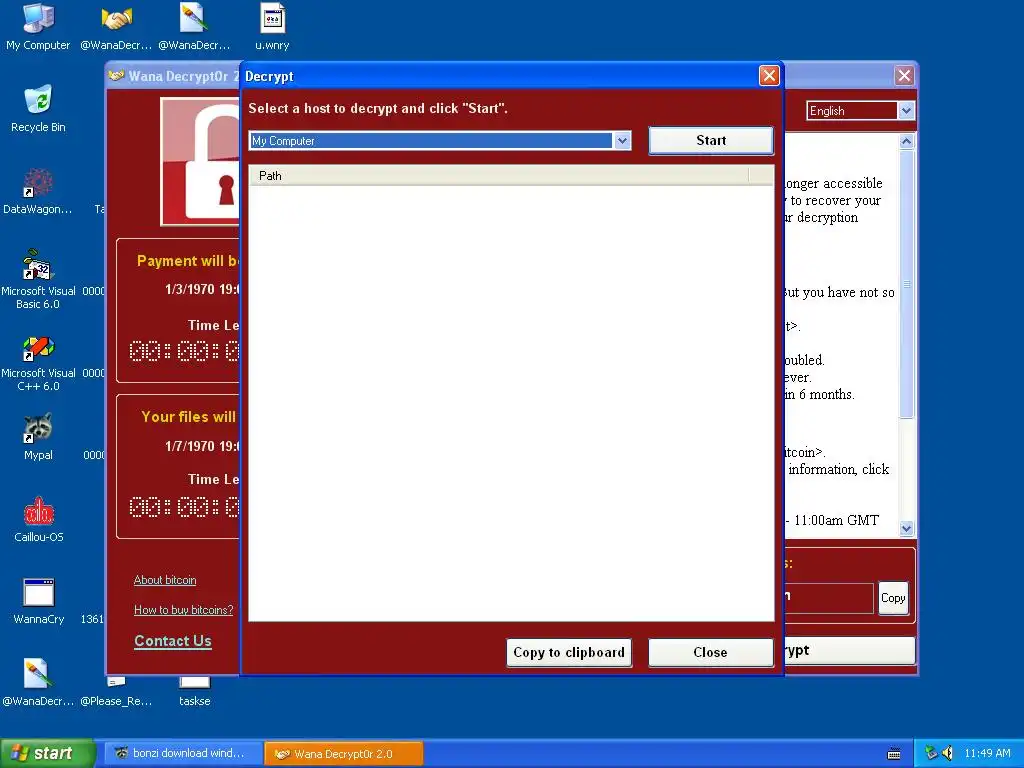Image resolution: width=1024 pixels, height=768 pixels.
Task: Click the keyboard icon on taskbar
Action: [894, 754]
